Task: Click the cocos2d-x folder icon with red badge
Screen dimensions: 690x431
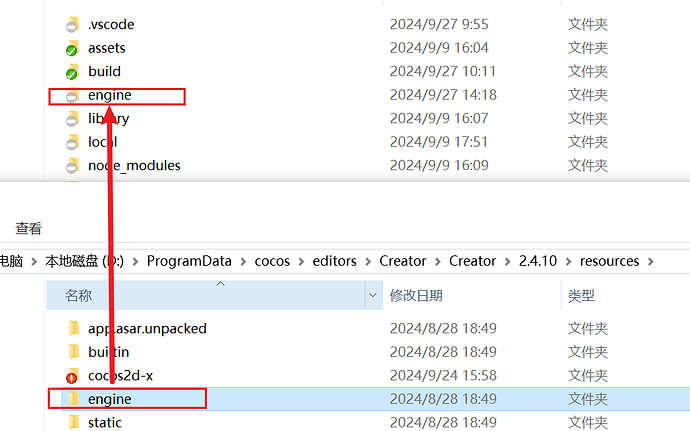Action: click(x=72, y=375)
